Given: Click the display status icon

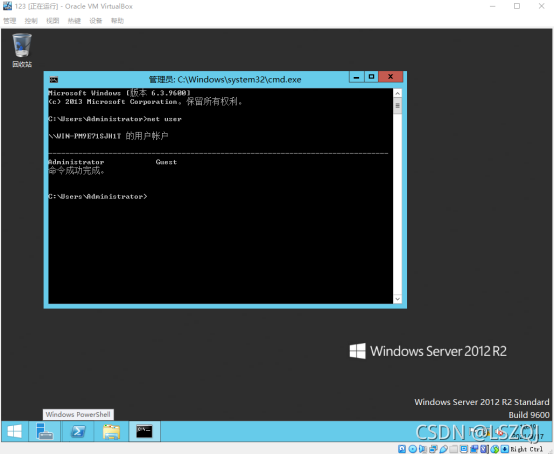Looking at the screenshot, I should point(464,449).
